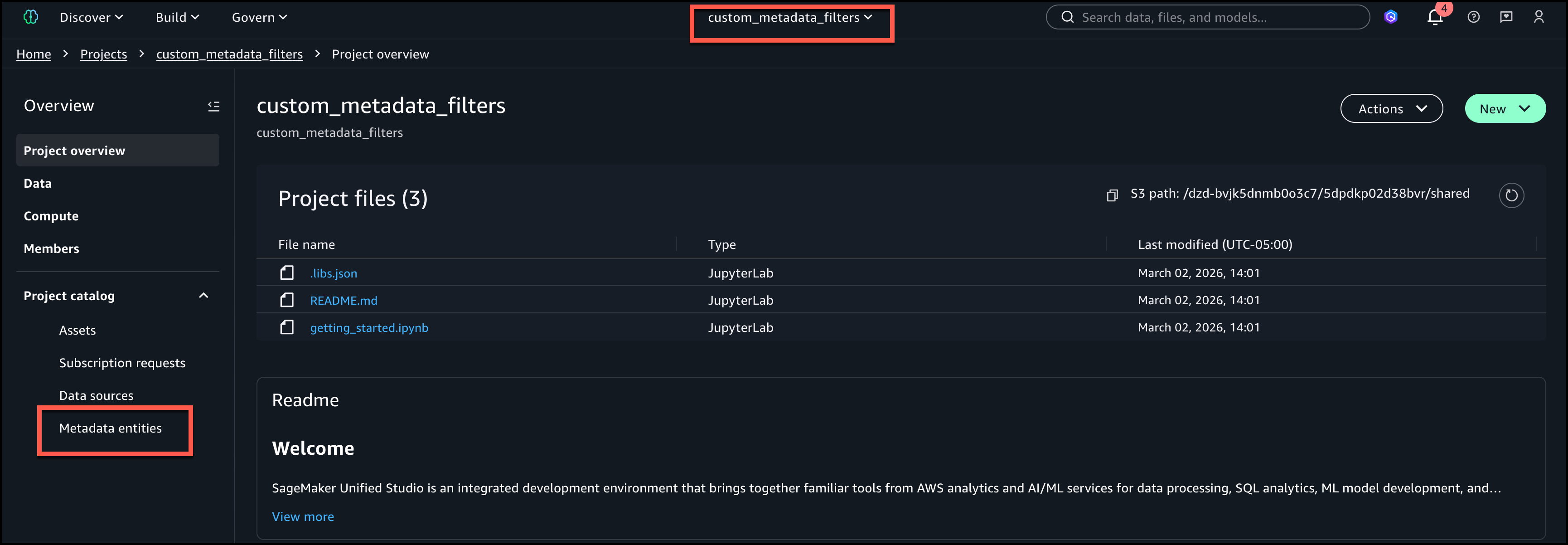Click View more in Readme

(303, 516)
